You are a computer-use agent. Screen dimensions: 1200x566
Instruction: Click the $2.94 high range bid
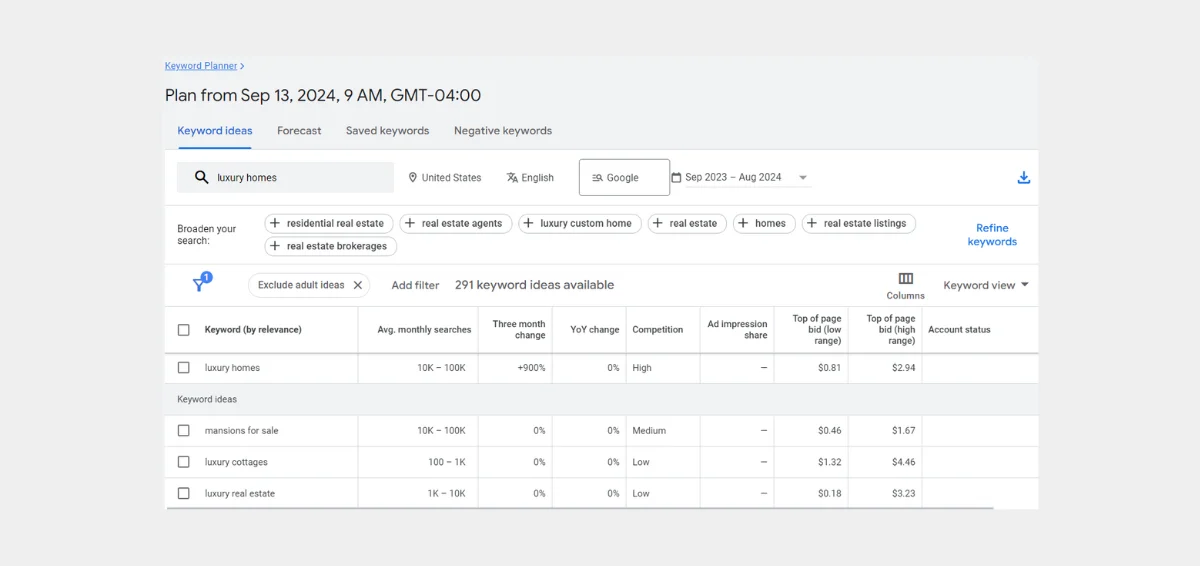point(903,368)
